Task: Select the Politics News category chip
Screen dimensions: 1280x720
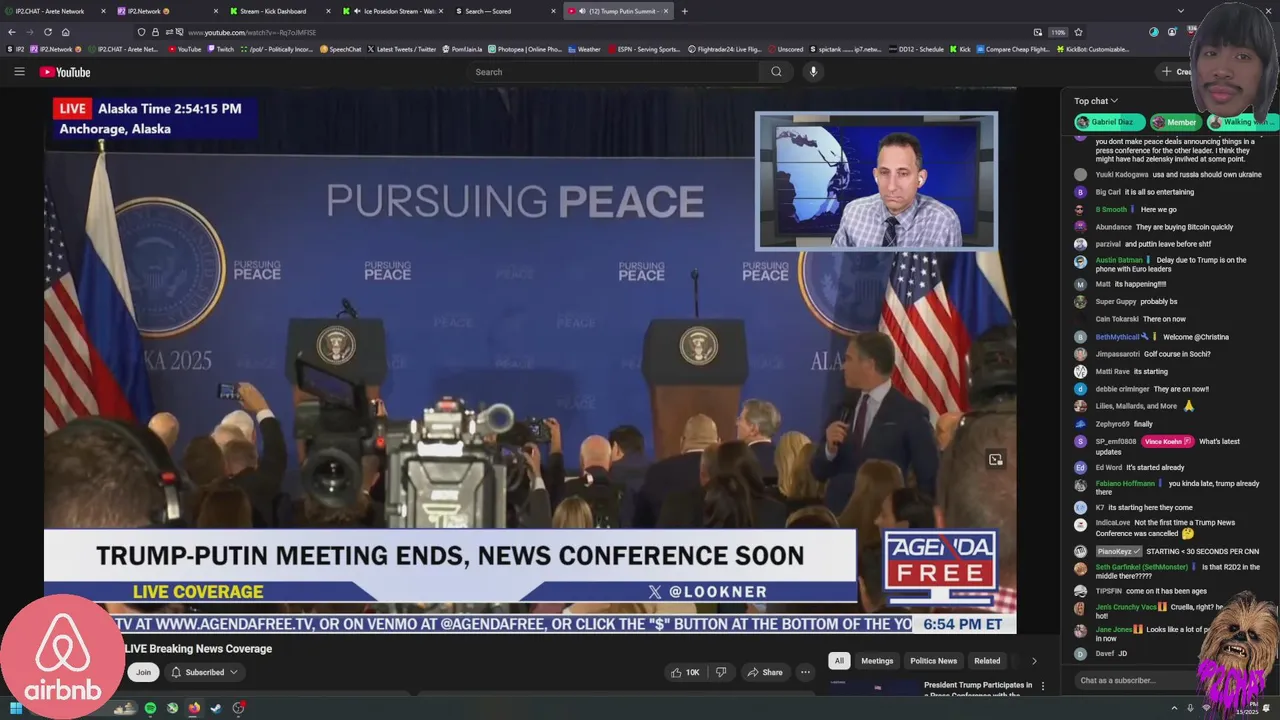Action: tap(933, 661)
